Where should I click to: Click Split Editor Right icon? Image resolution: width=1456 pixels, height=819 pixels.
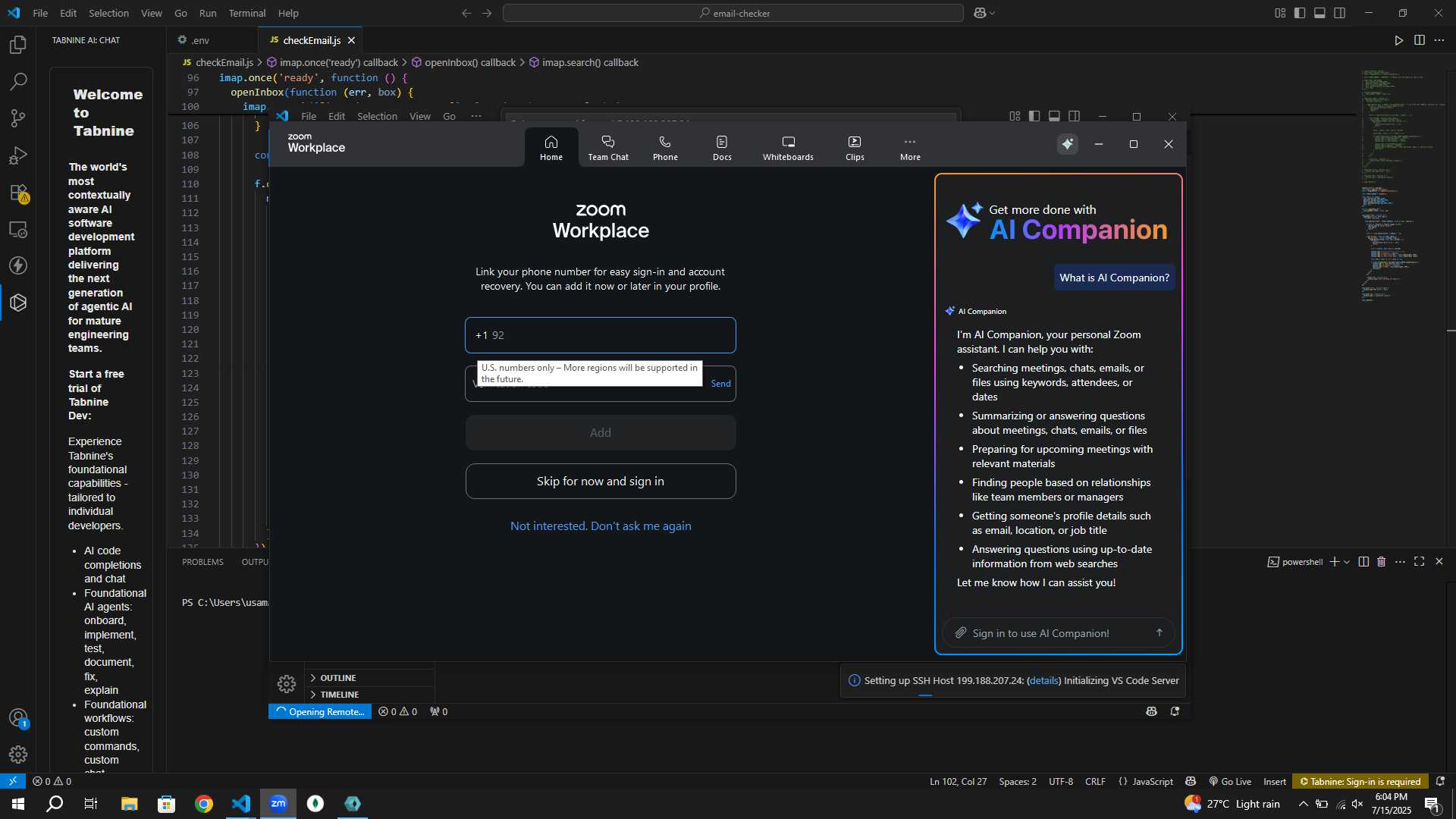point(1419,40)
